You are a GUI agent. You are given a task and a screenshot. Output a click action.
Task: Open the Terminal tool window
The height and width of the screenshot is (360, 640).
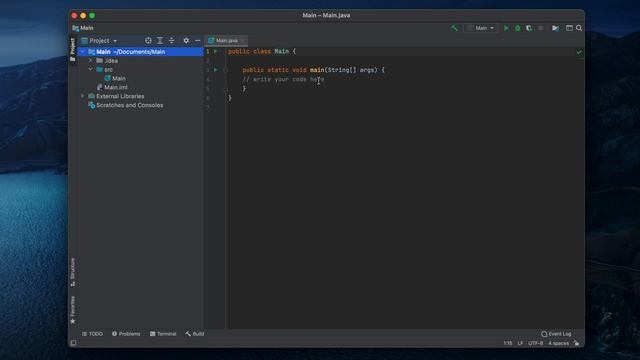click(x=163, y=334)
